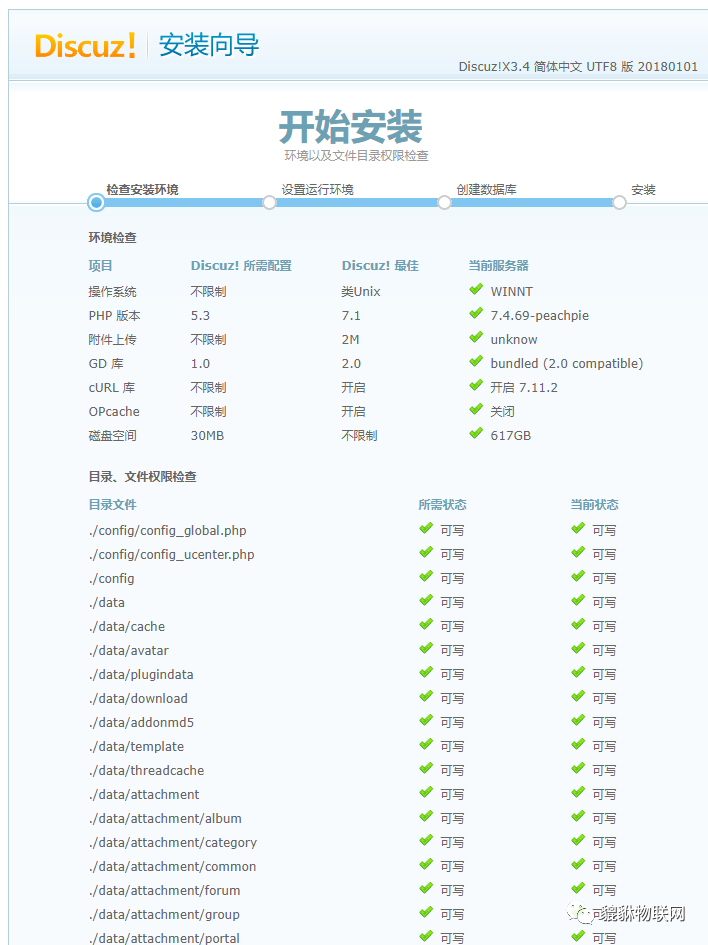Click the Discuz! logo in header
Viewport: 708px width, 945px height.
(x=85, y=46)
